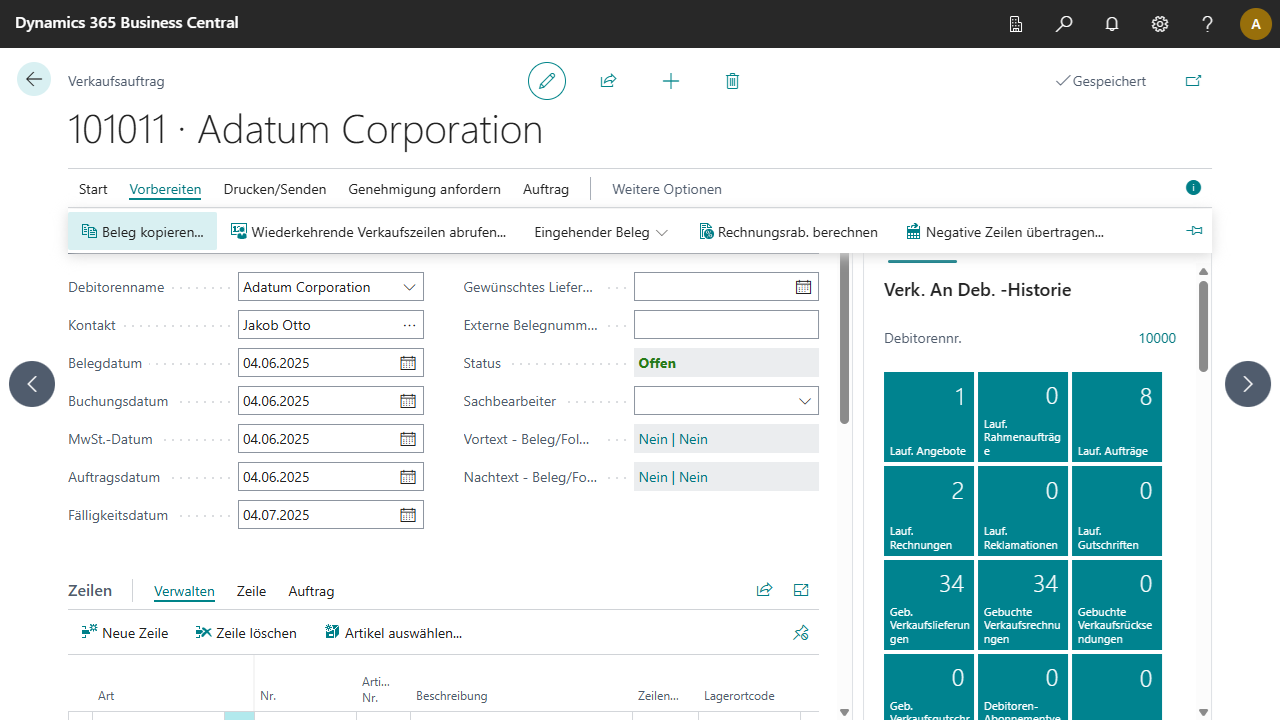Open page in new window icon

coord(1193,81)
